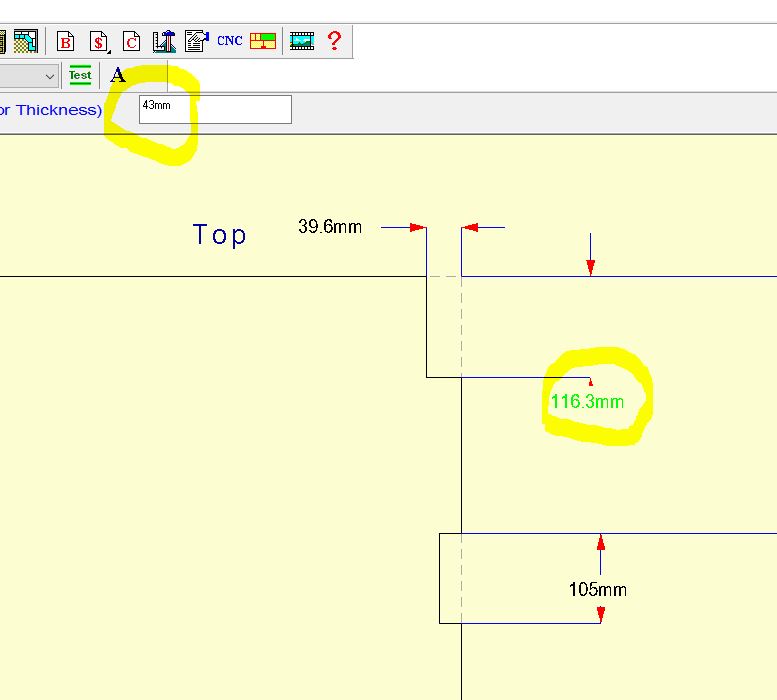Select the 39.6mm dimension label

pyautogui.click(x=330, y=227)
